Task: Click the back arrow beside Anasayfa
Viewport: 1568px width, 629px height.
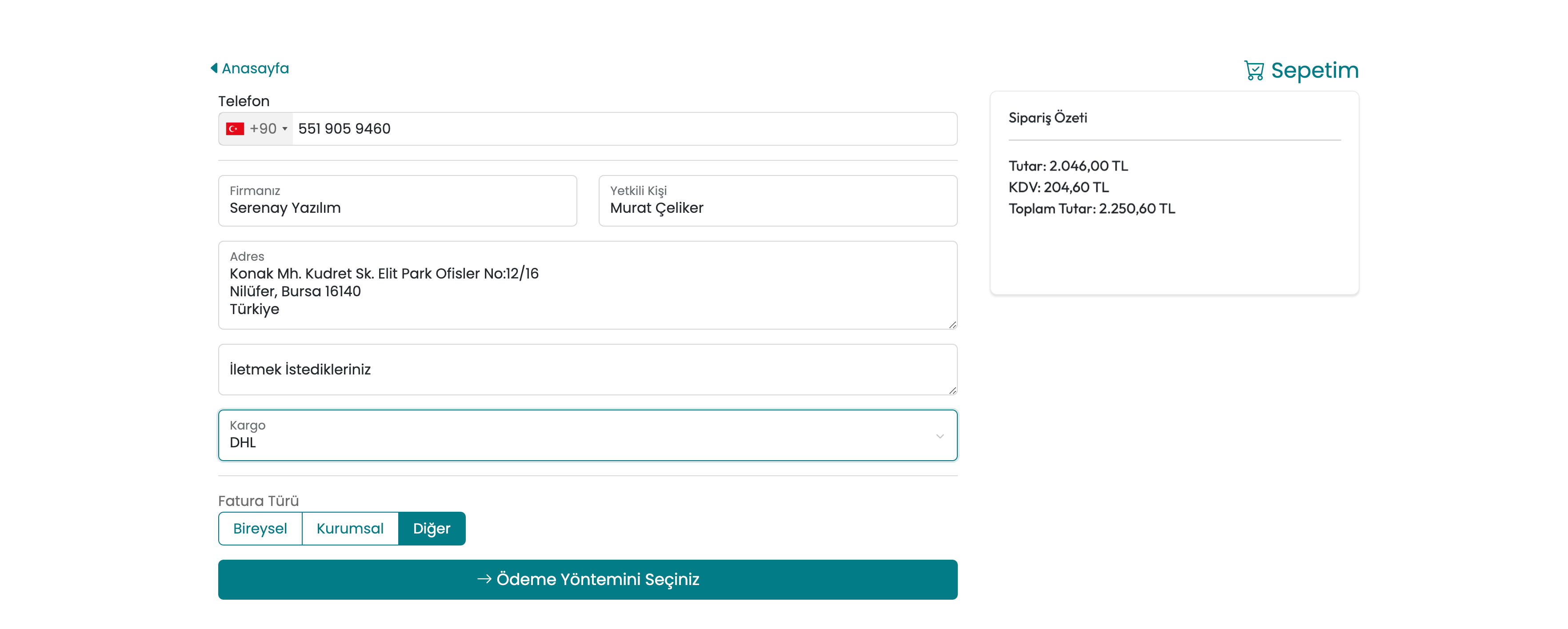Action: click(214, 68)
